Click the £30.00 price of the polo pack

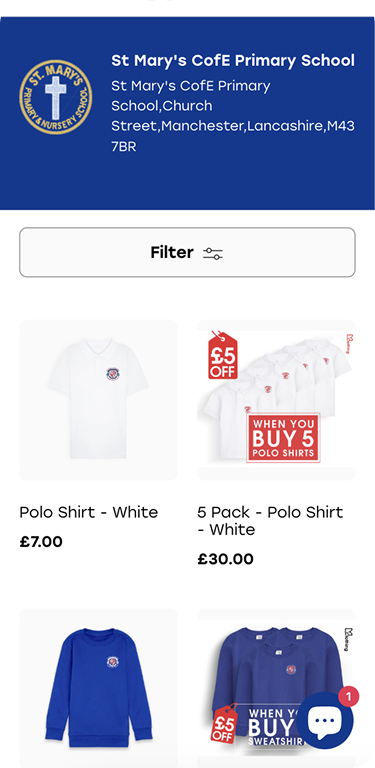click(225, 559)
